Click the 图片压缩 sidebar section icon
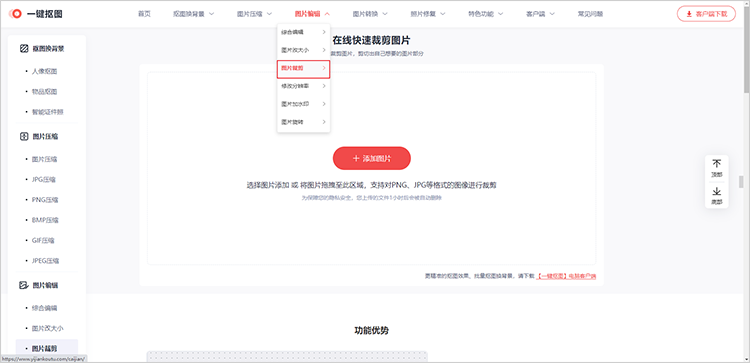The height and width of the screenshot is (363, 750). 24,136
